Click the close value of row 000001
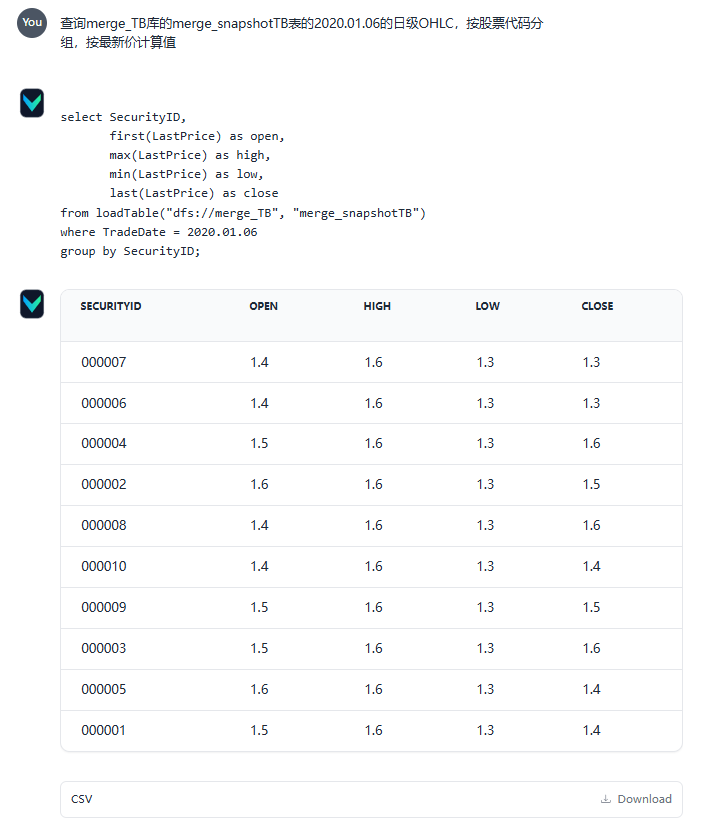The image size is (709, 831). [x=591, y=730]
